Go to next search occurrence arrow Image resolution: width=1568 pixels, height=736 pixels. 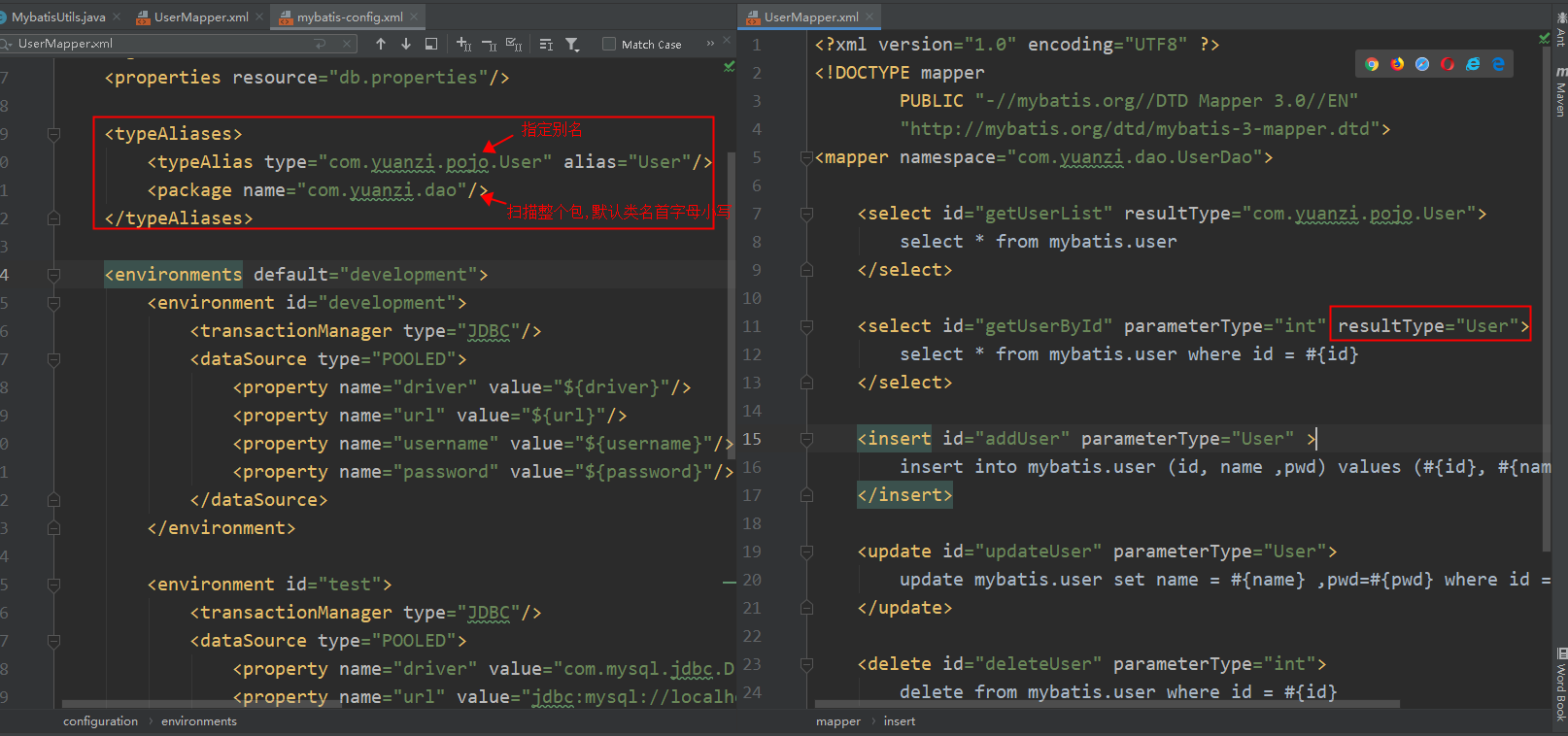pyautogui.click(x=406, y=44)
